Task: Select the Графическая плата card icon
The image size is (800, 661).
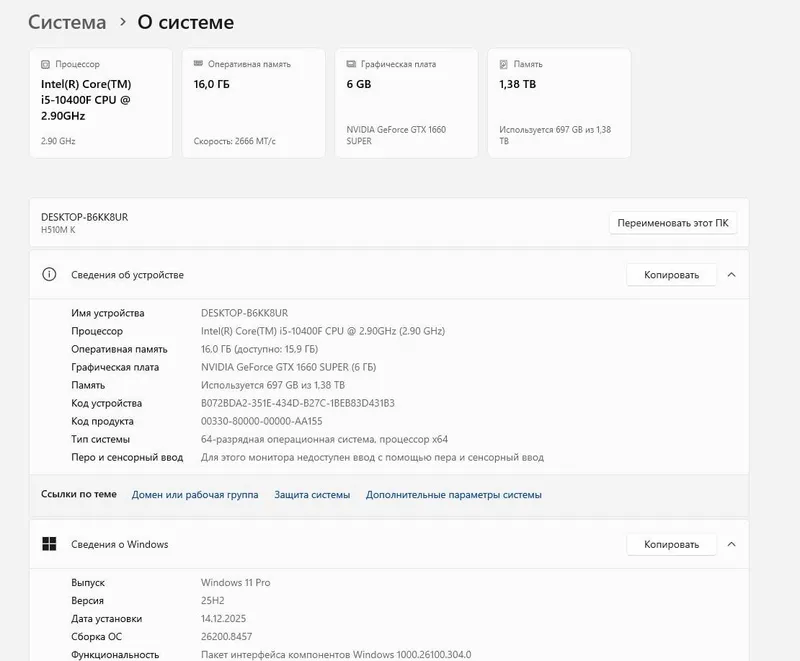Action: click(x=351, y=64)
